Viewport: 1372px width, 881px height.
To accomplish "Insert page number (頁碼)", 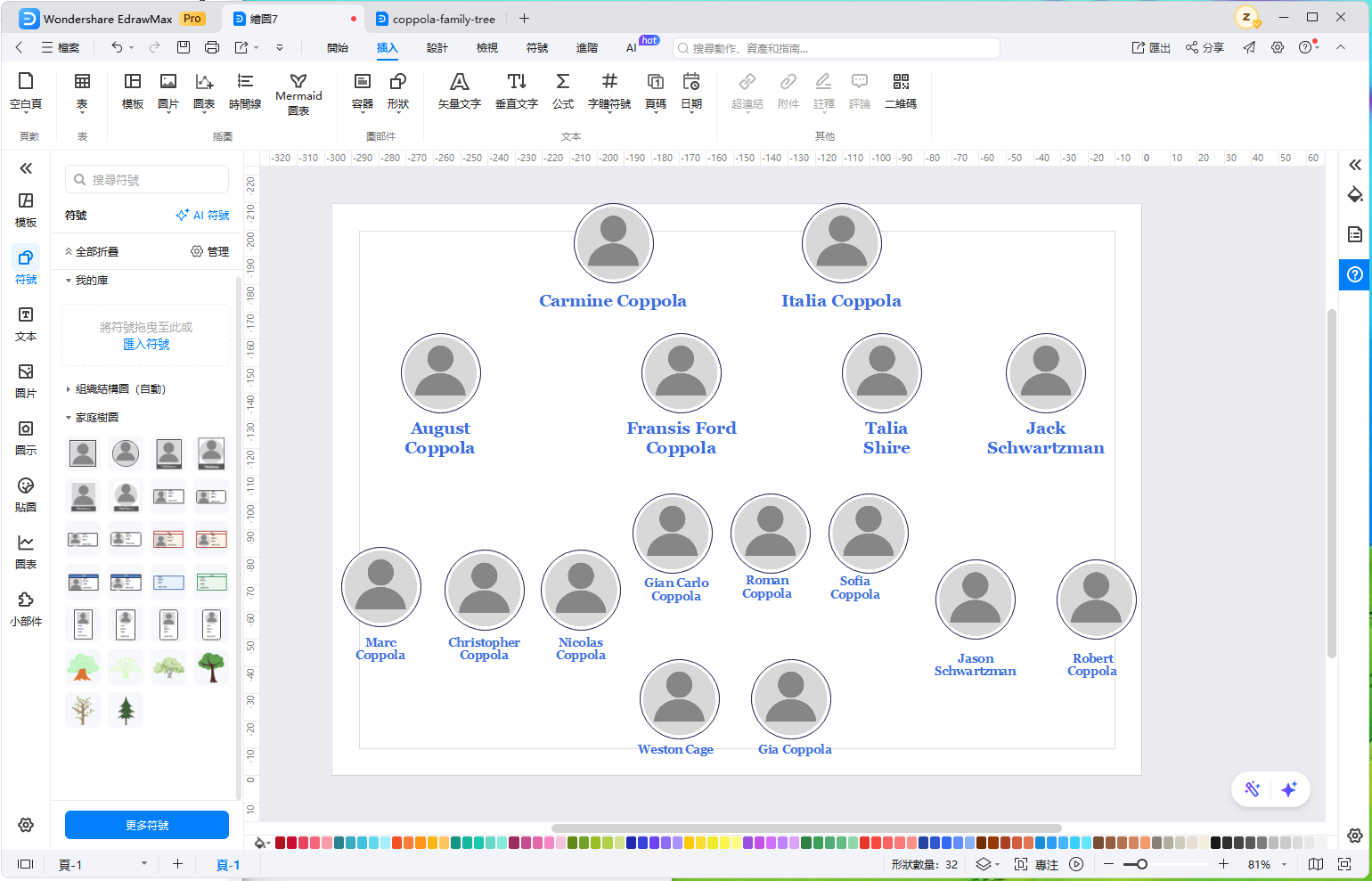I will 656,92.
